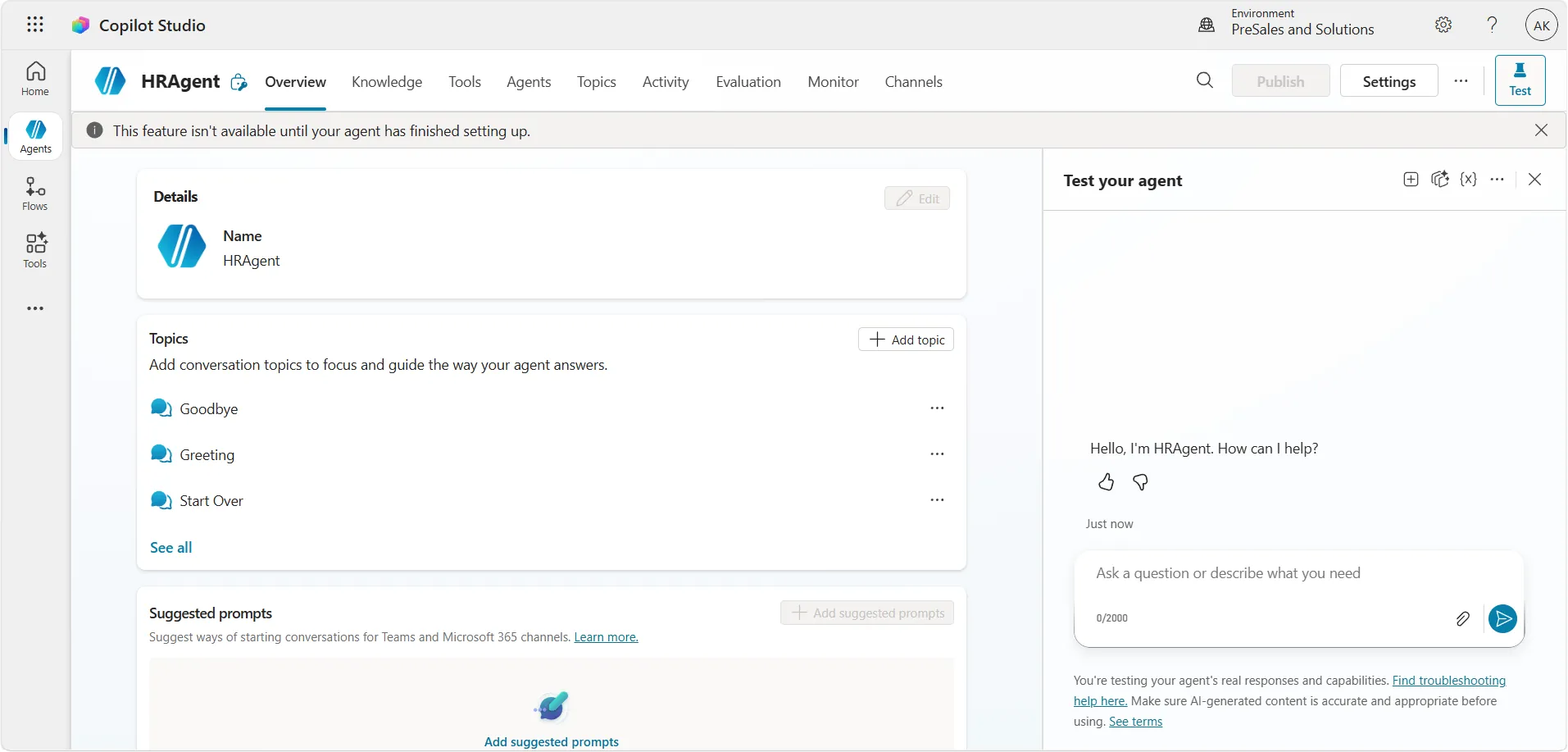Viewport: 1568px width, 752px height.
Task: Switch to the Channels tab
Action: tap(913, 82)
